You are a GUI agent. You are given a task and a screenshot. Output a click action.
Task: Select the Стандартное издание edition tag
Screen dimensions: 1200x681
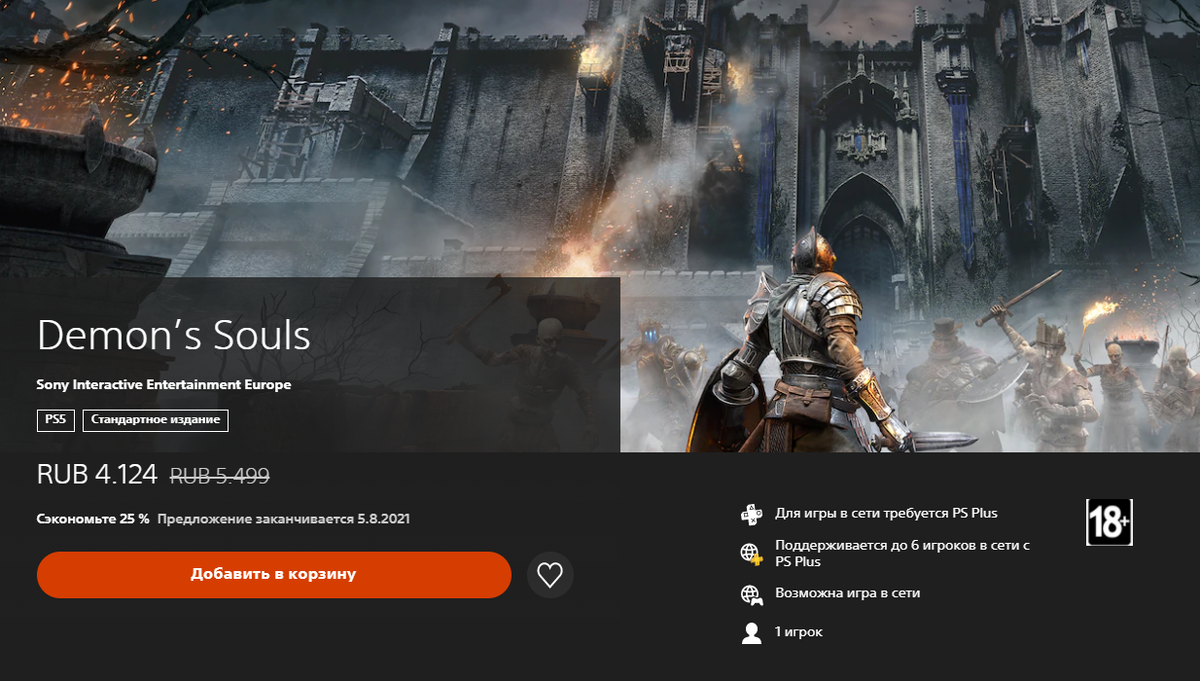155,420
